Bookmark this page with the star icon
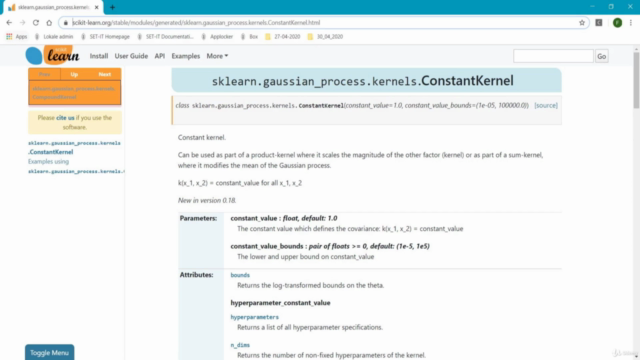This screenshot has height=360, width=640. 582,23
